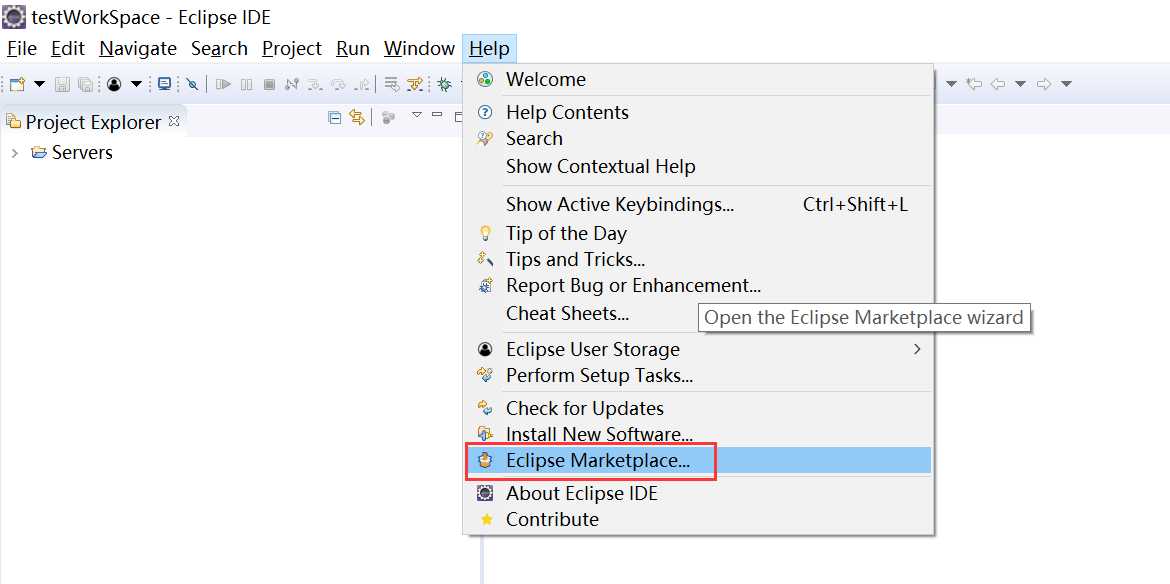Open the Search menu in menu bar
The width and height of the screenshot is (1170, 584).
219,48
